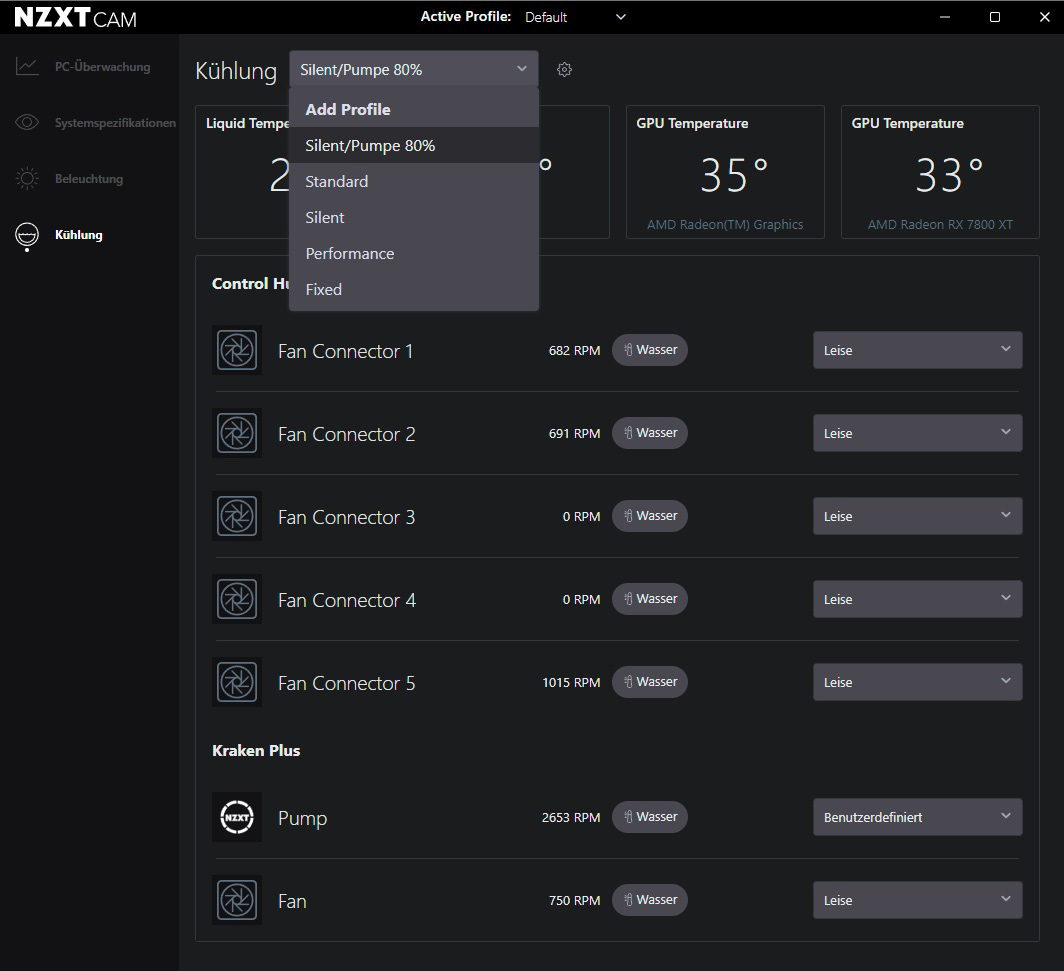This screenshot has width=1064, height=971.
Task: Click Wasser source button for Fan Connector 4
Action: (650, 599)
